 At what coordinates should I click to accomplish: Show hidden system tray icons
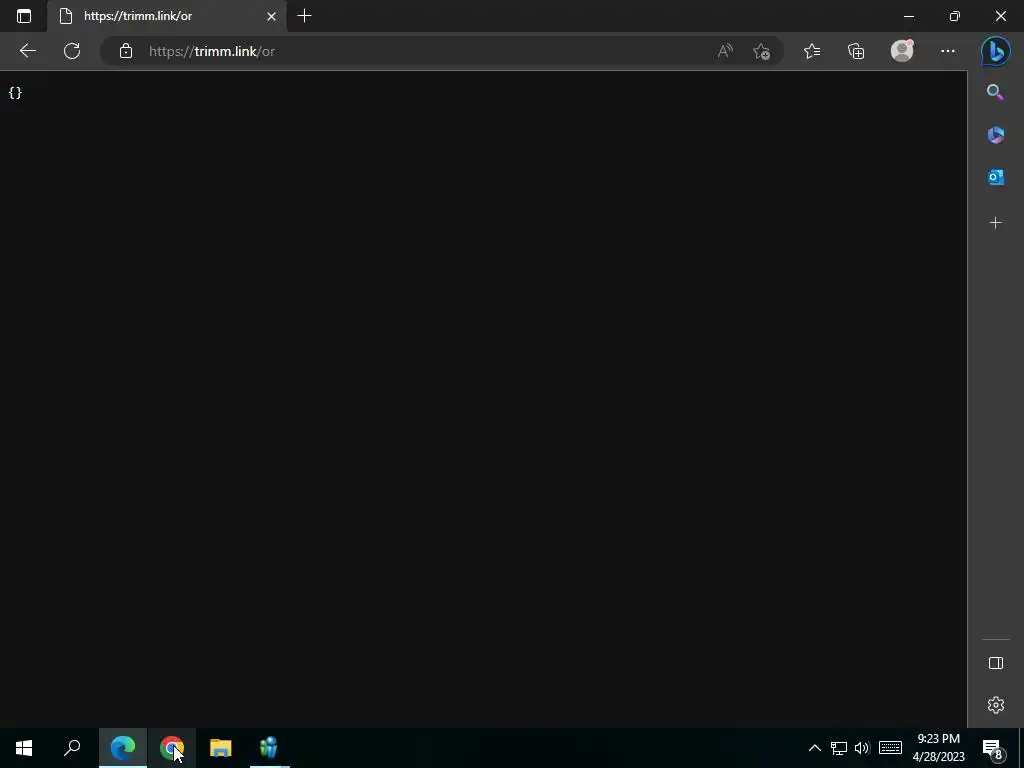pyautogui.click(x=814, y=748)
